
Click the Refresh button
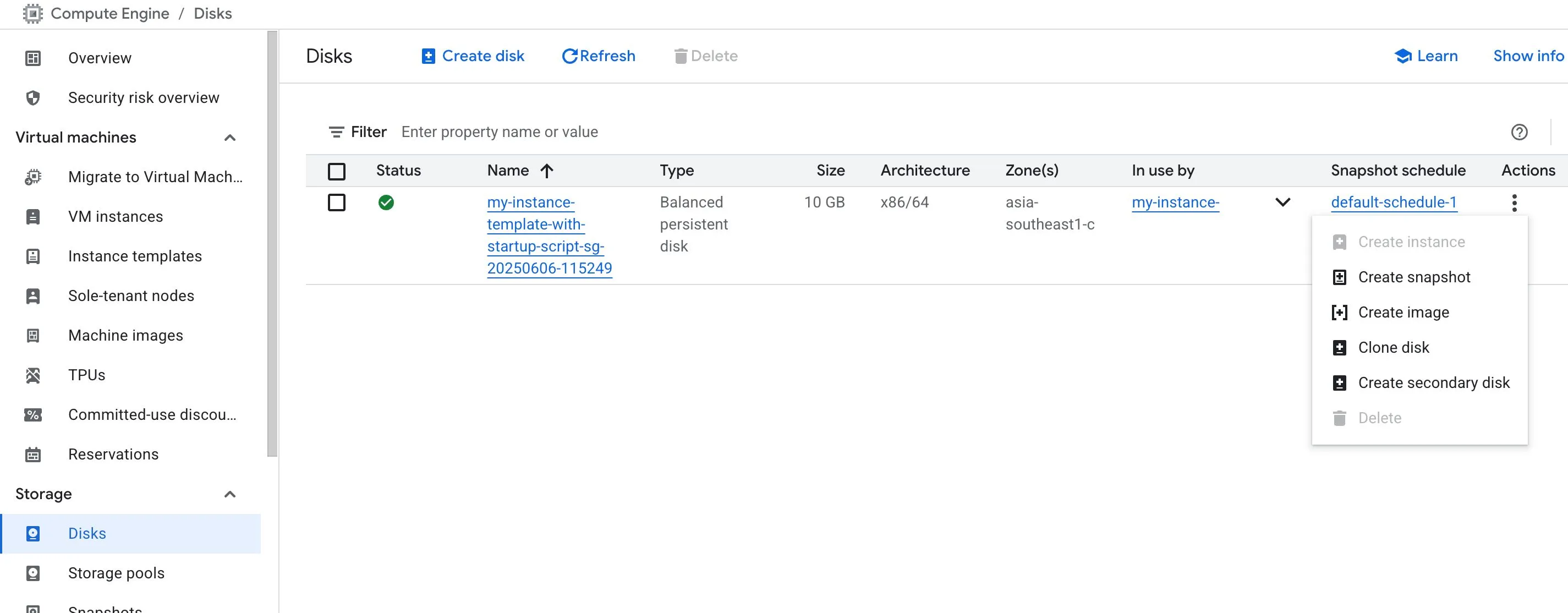599,56
